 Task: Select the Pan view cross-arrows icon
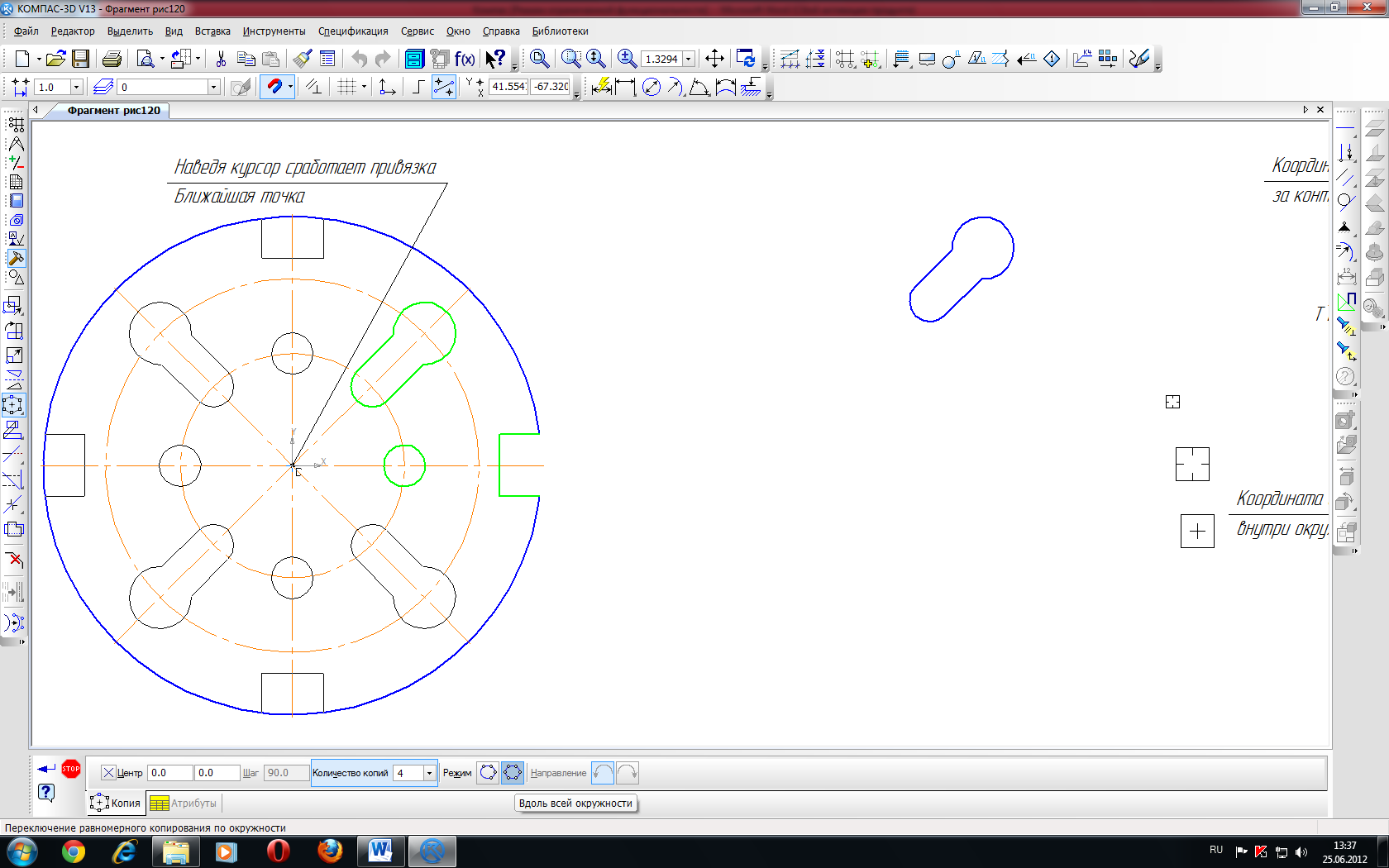pos(714,59)
